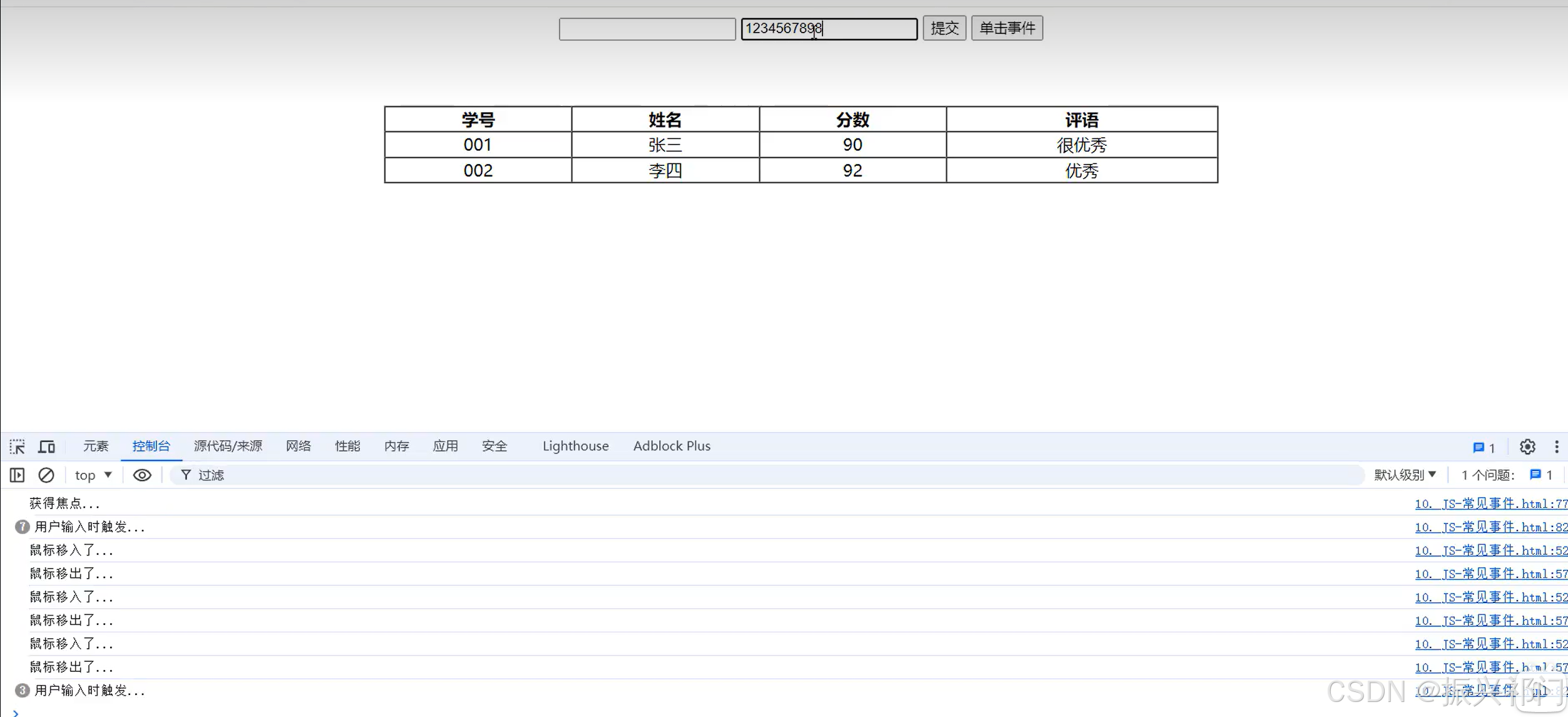Screen dimensions: 1568x717
Task: Switch to the Lighthouse tab
Action: point(575,446)
